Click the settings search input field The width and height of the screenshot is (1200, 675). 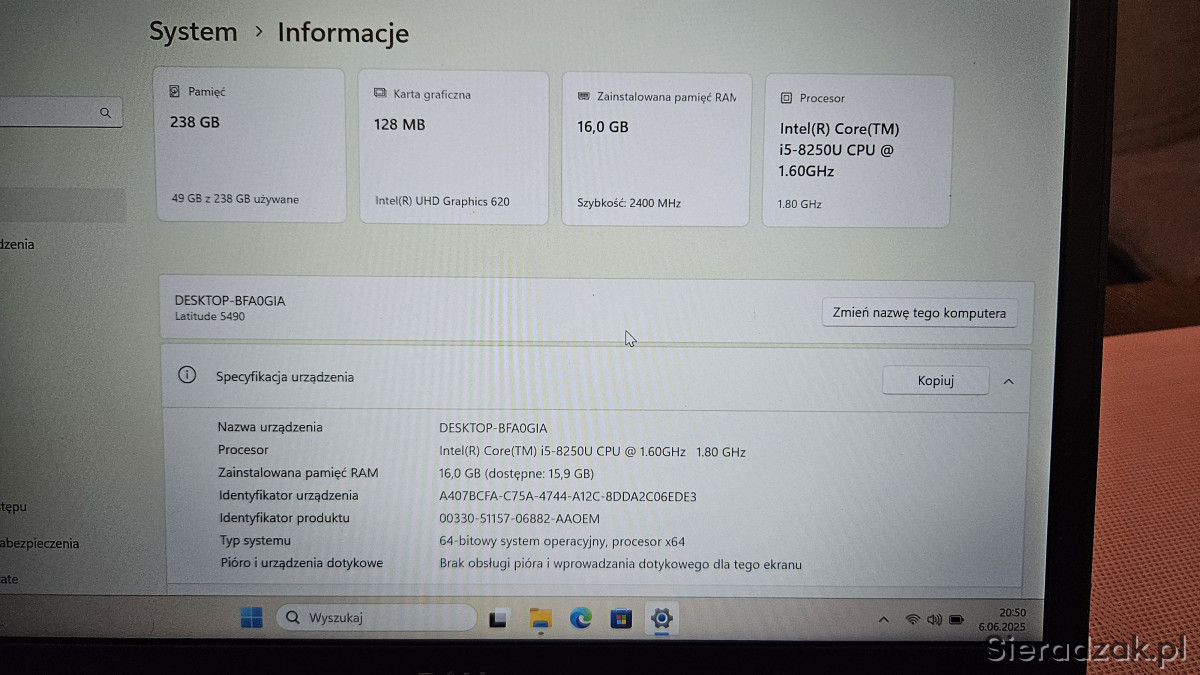click(x=60, y=113)
